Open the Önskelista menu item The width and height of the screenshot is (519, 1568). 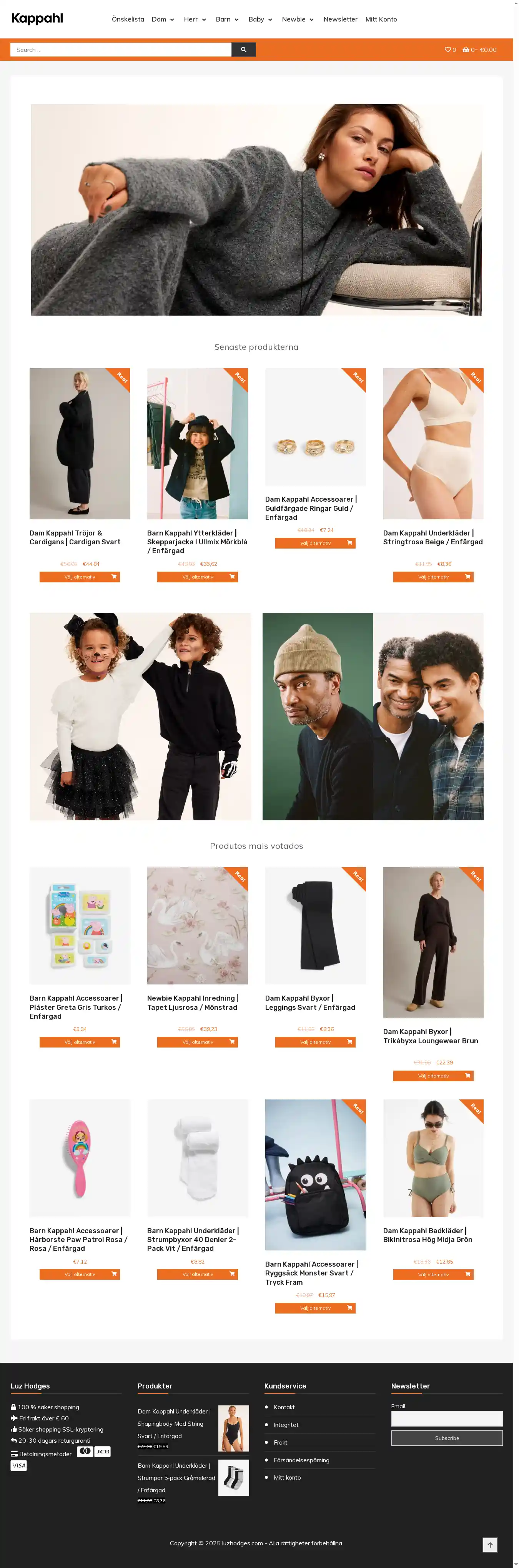coord(128,20)
